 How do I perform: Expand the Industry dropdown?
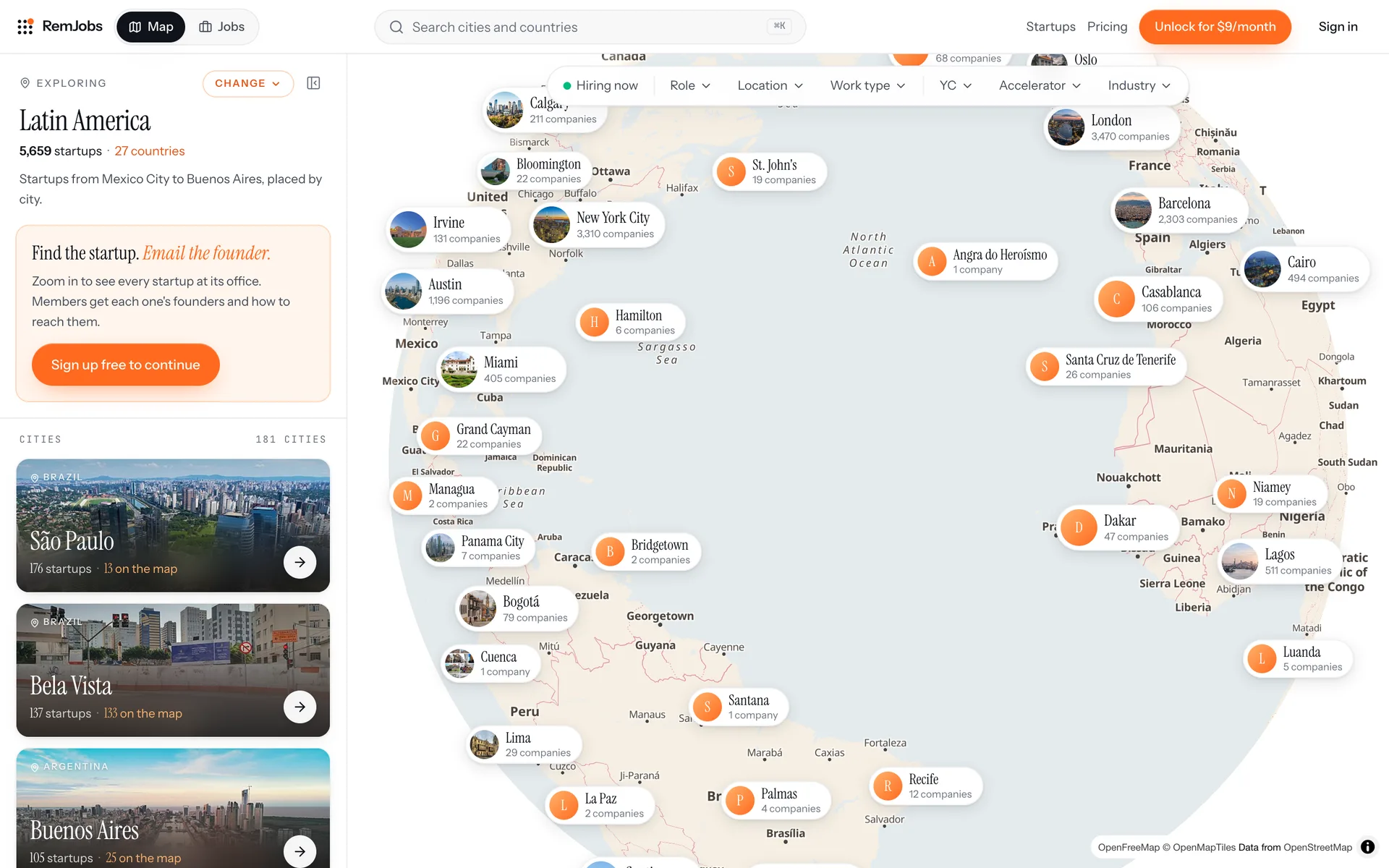pyautogui.click(x=1139, y=85)
